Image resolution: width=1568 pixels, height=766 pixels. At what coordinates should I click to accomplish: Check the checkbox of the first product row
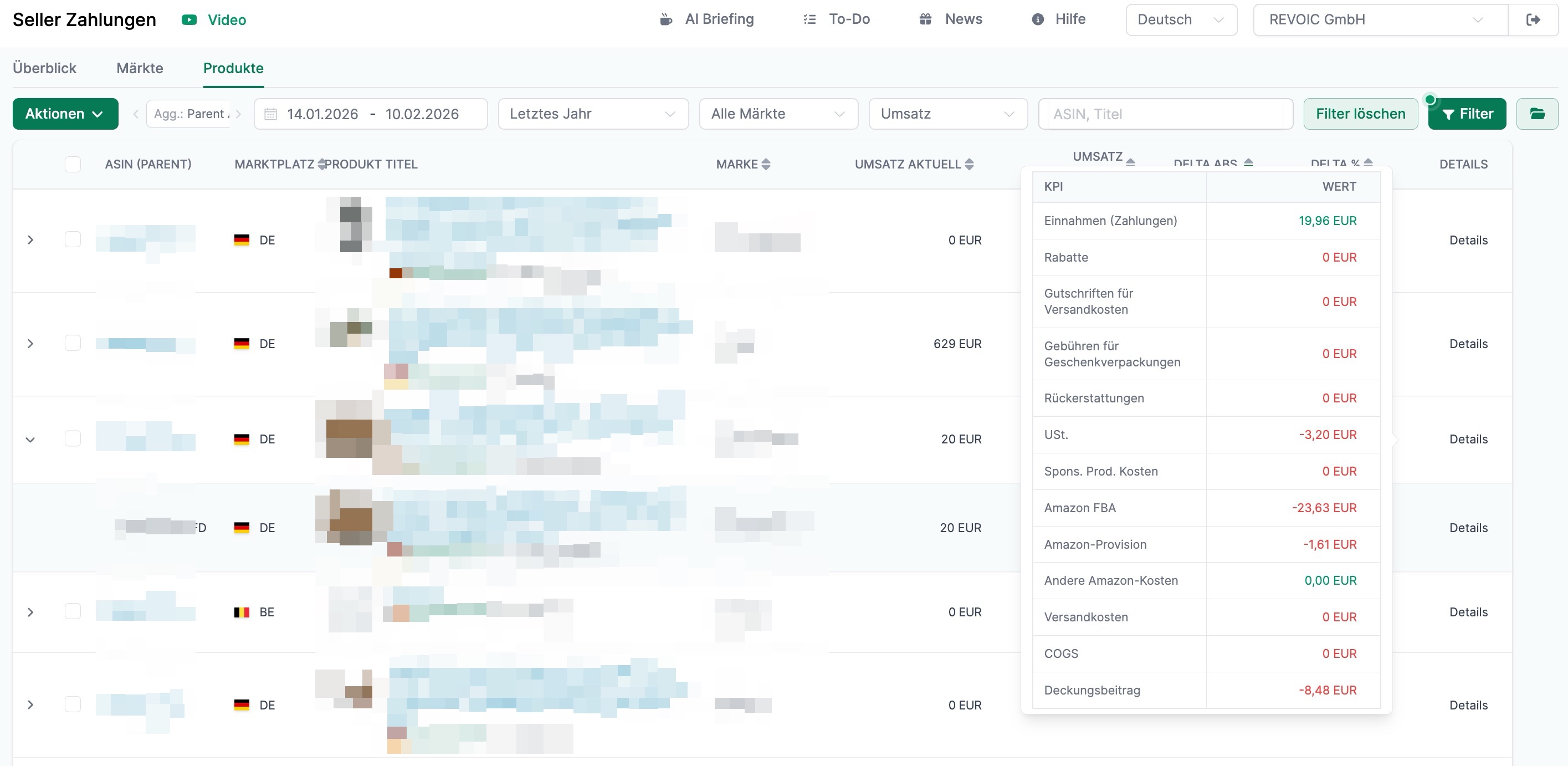coord(73,239)
